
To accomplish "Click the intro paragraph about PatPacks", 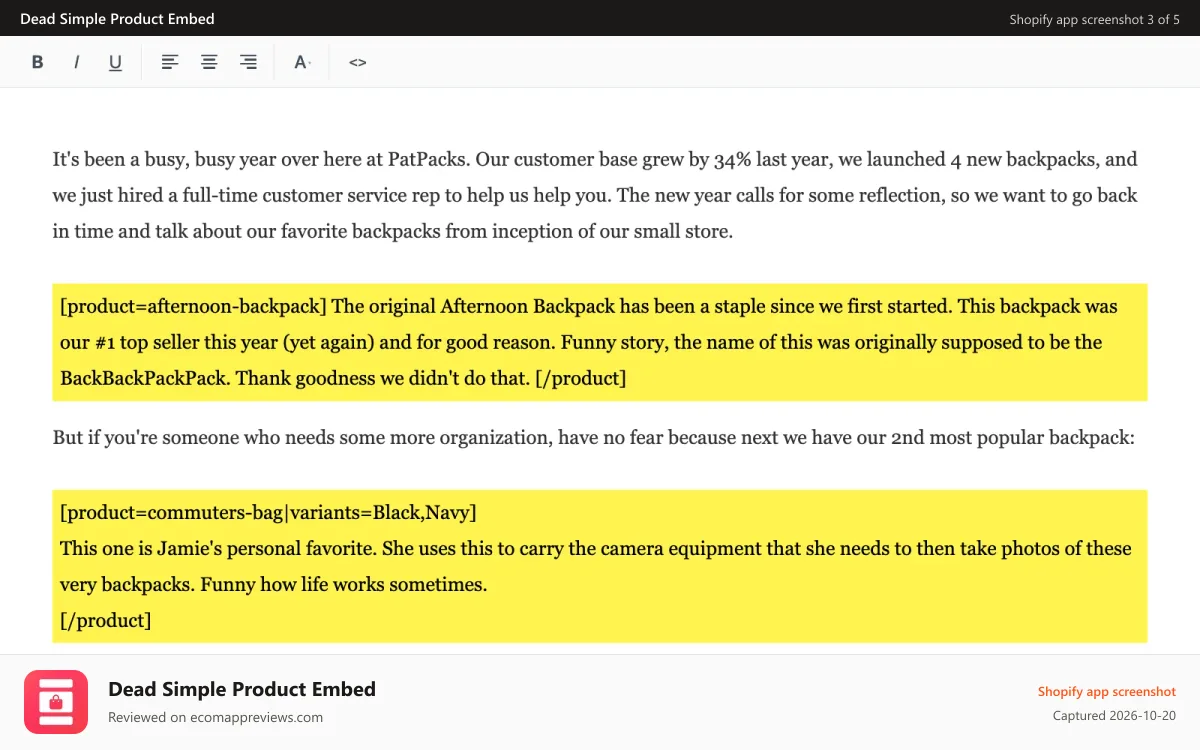I will pyautogui.click(x=596, y=195).
